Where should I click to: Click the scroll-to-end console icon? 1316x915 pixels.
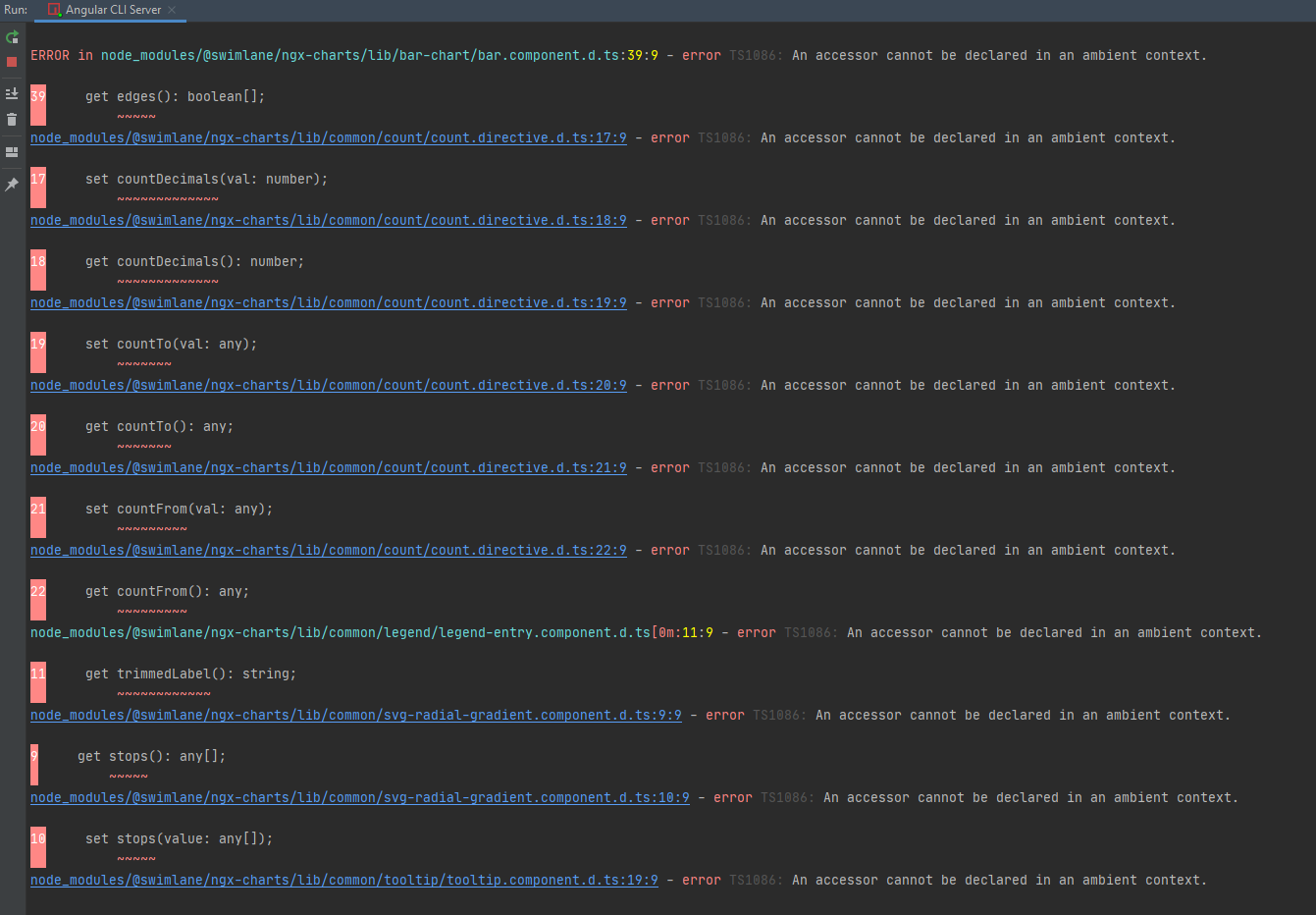(12, 93)
